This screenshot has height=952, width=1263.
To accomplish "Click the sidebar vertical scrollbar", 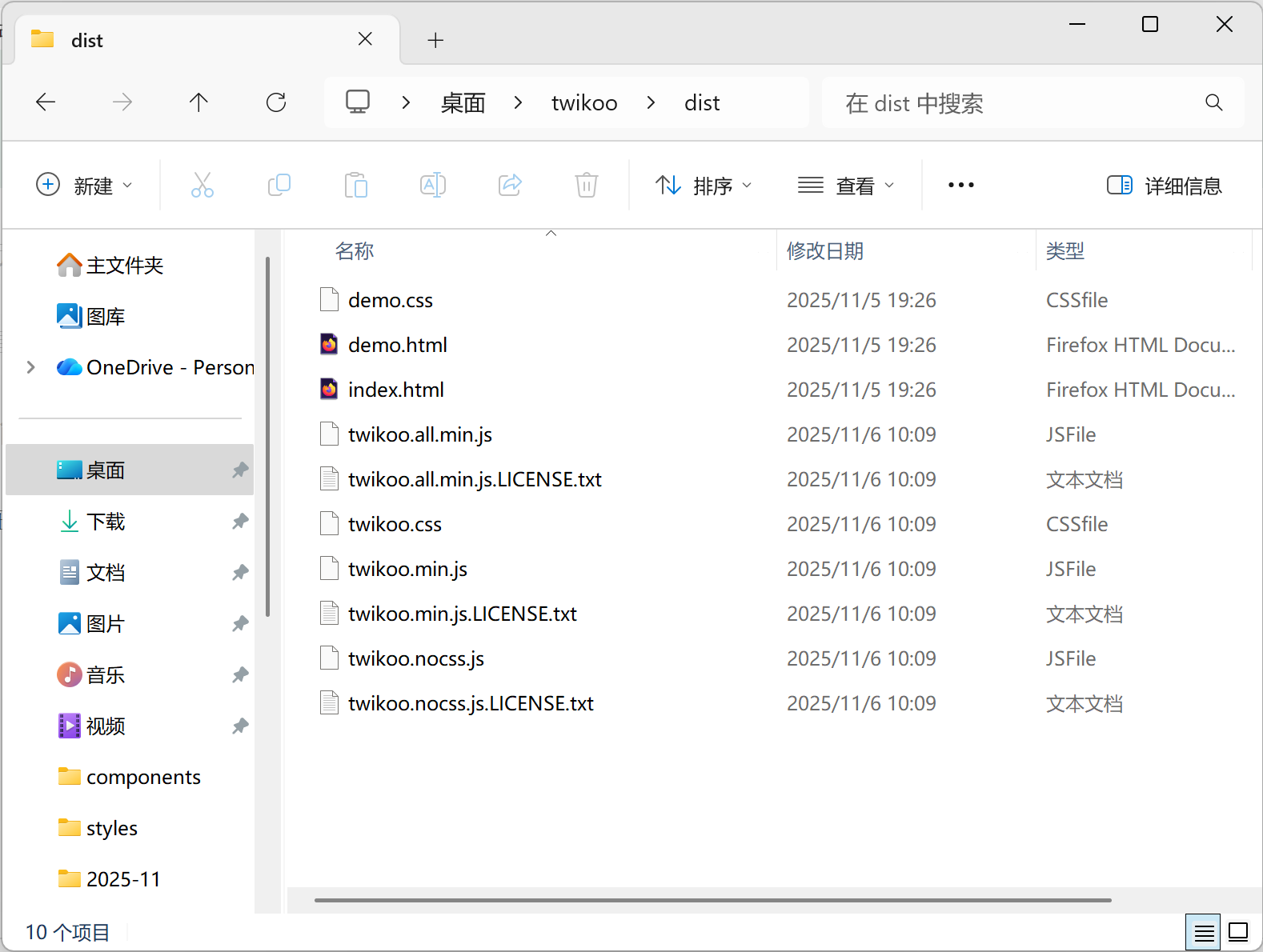I will (x=267, y=437).
